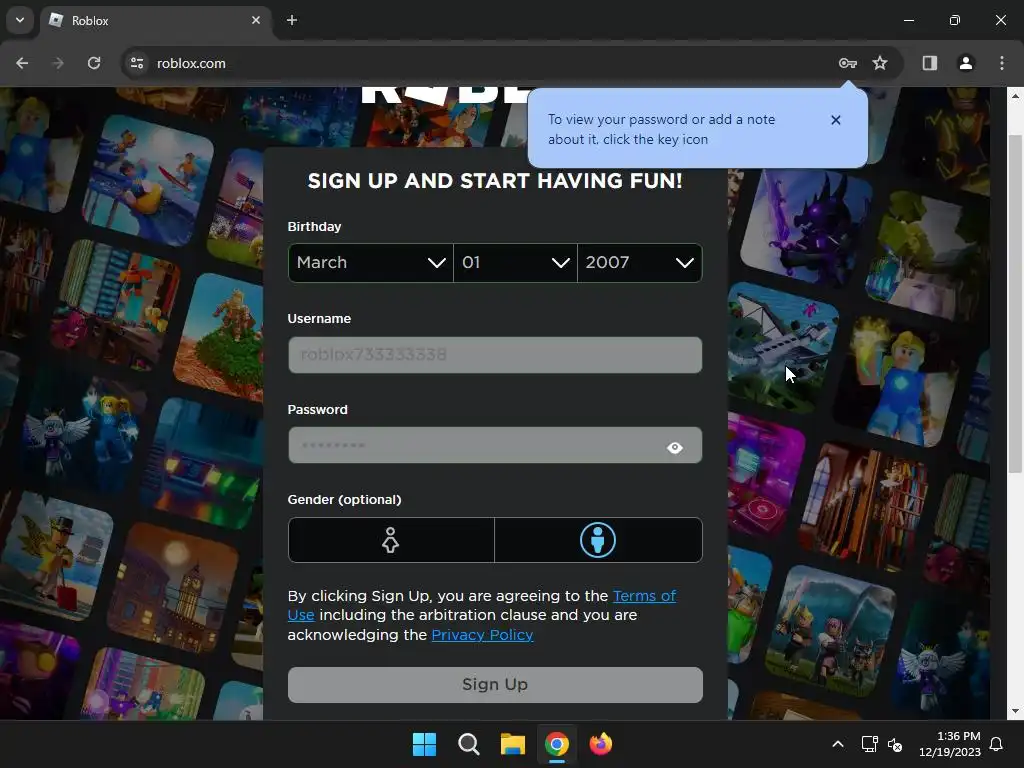Select the male gender option
The image size is (1024, 768).
(598, 540)
